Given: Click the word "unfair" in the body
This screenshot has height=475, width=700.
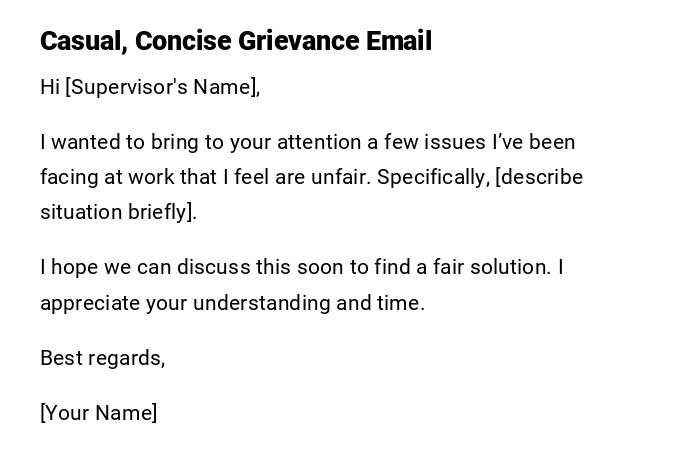Looking at the screenshot, I should tap(339, 177).
